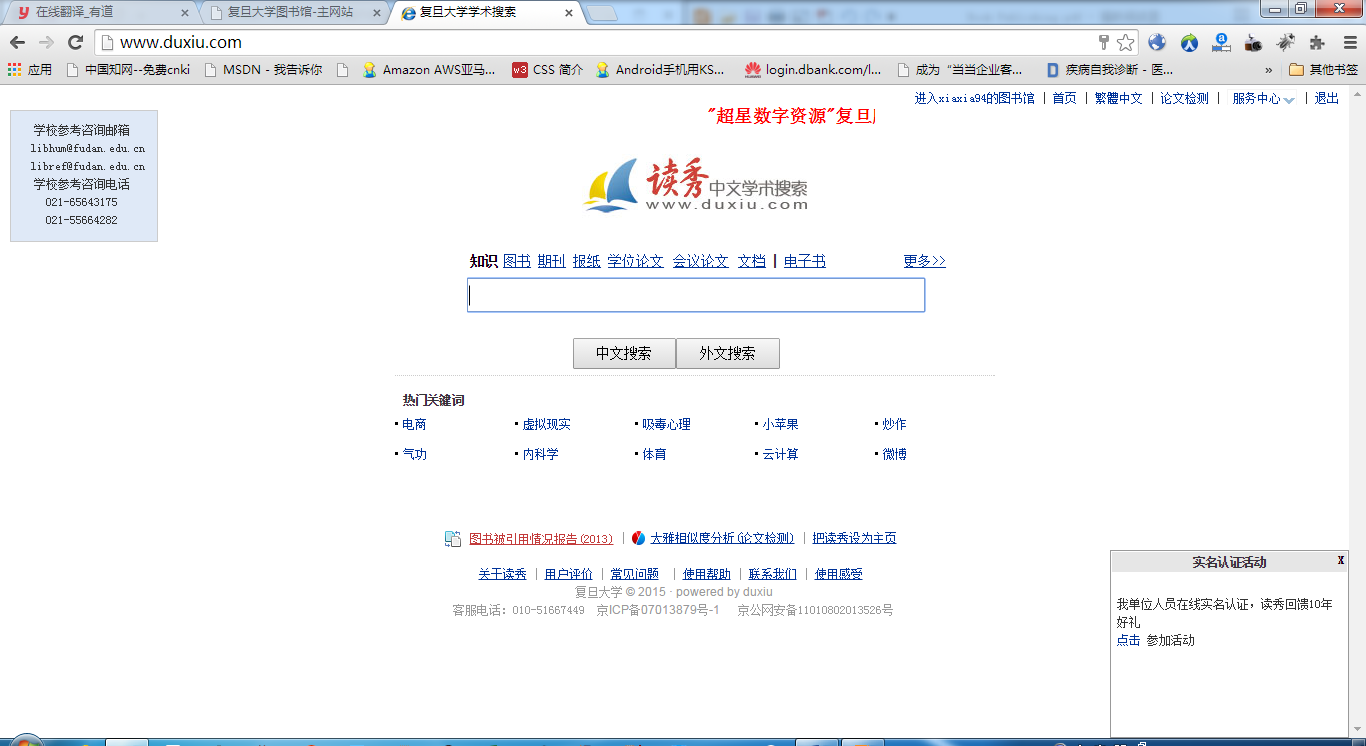Click the Amazon 'a' extension icon

[x=1221, y=42]
